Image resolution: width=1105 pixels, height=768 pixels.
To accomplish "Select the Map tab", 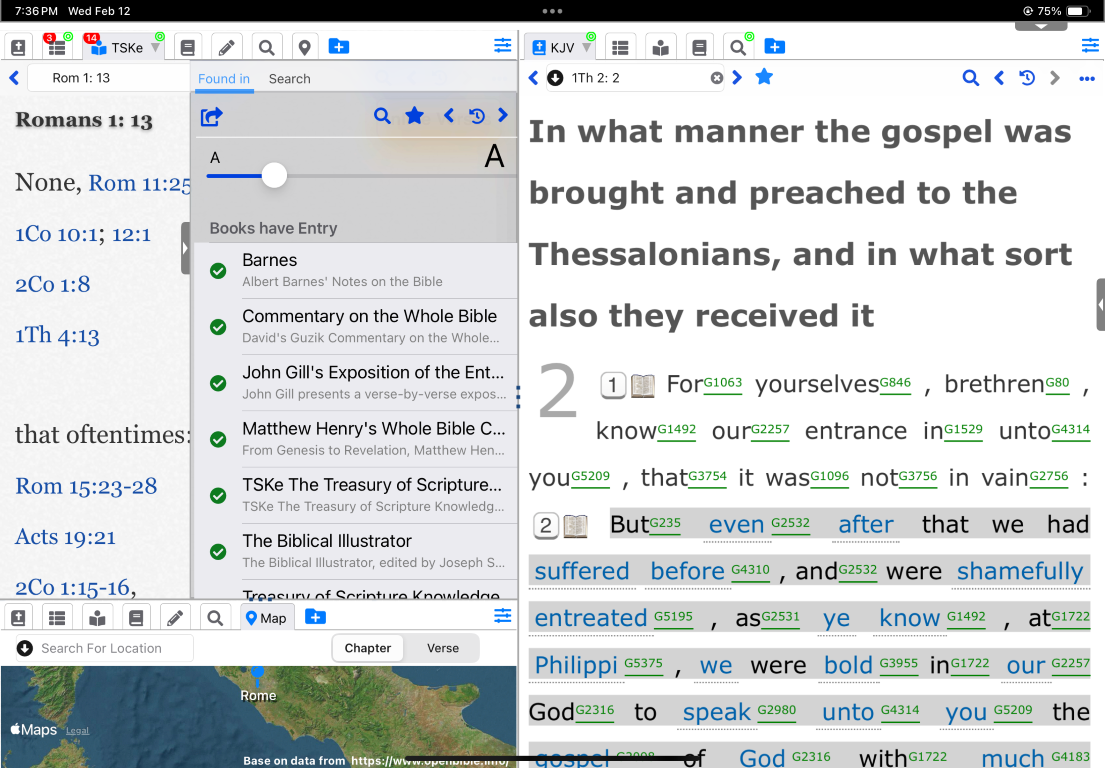I will pyautogui.click(x=266, y=618).
